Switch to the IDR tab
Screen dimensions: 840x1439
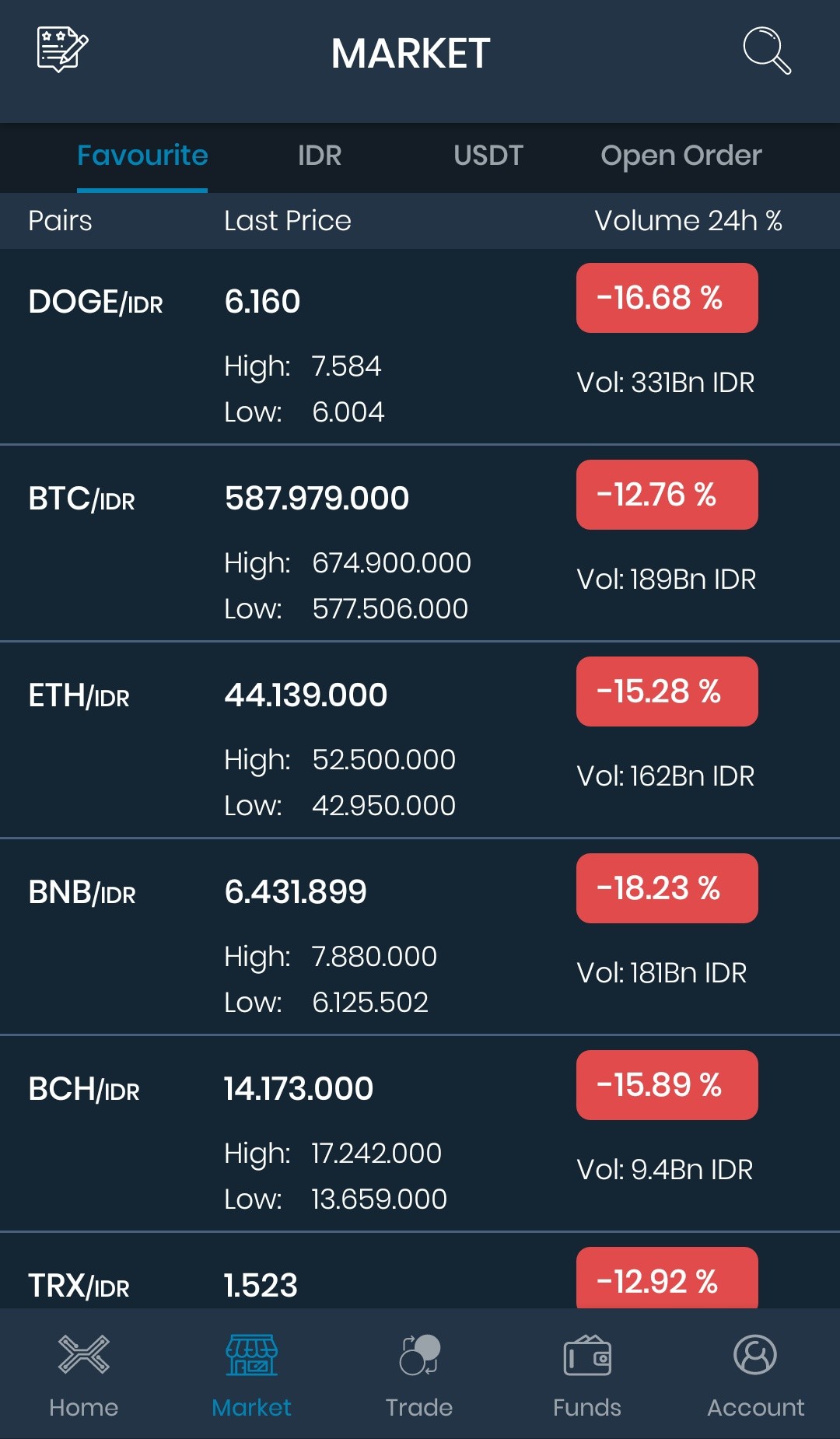coord(320,156)
